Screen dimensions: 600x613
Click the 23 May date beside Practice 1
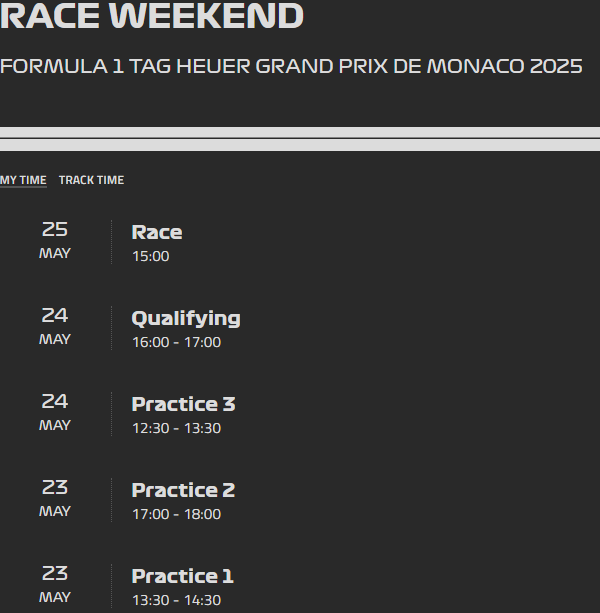(55, 584)
